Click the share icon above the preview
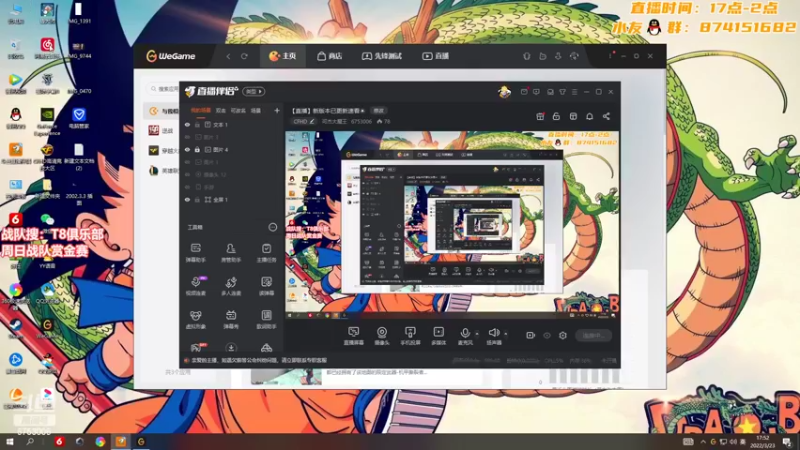The width and height of the screenshot is (800, 450). (x=606, y=116)
